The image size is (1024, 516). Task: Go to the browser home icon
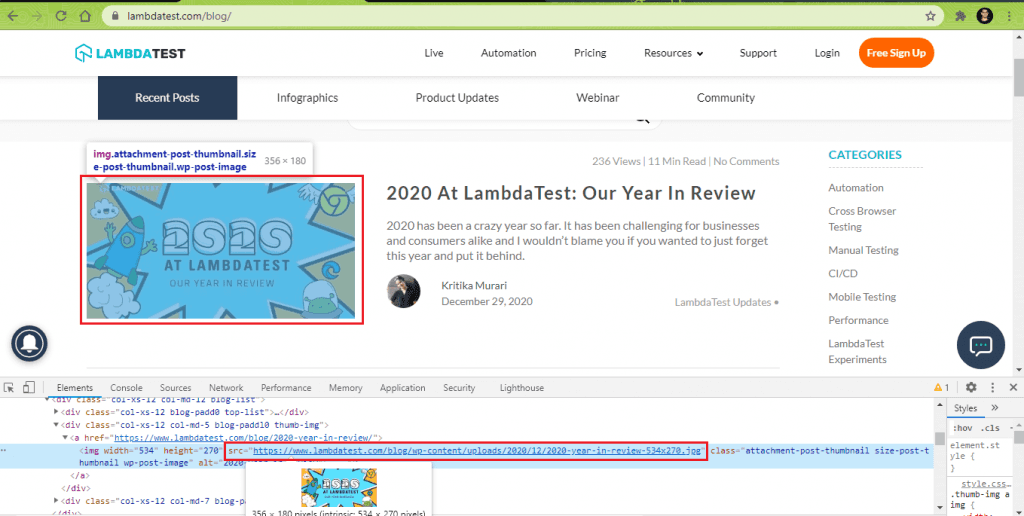click(85, 16)
